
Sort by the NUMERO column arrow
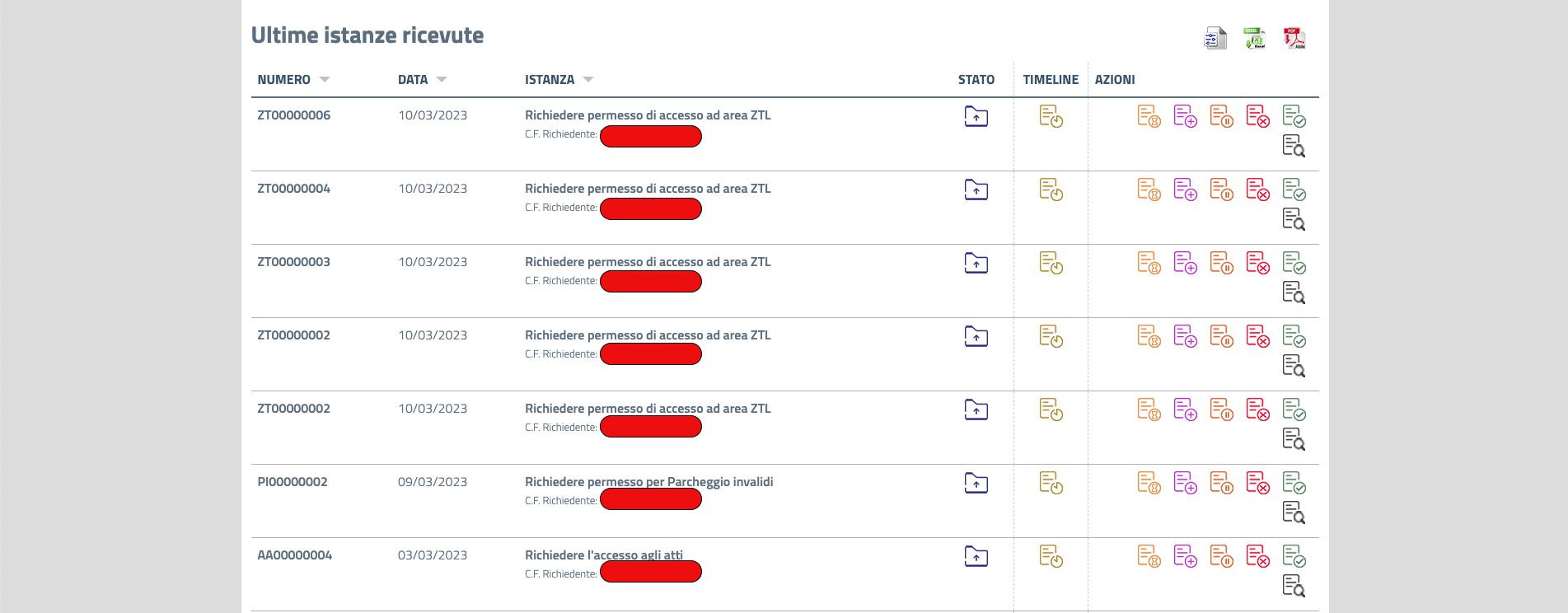pyautogui.click(x=325, y=80)
